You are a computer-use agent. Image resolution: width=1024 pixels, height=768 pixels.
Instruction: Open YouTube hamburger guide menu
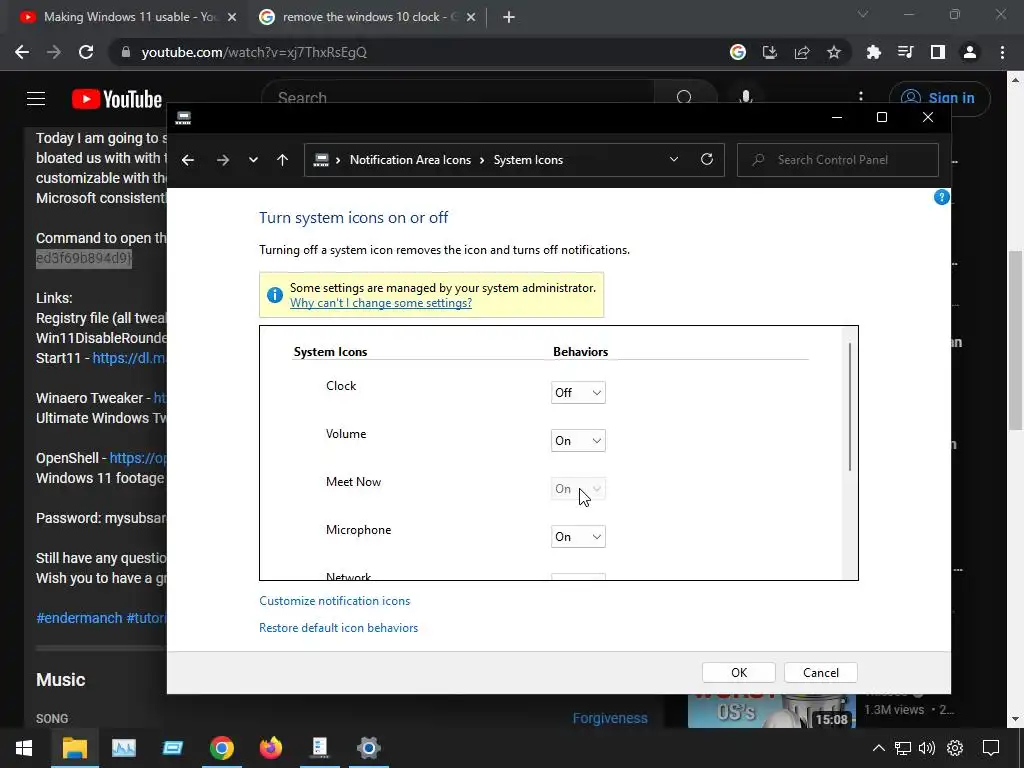36,99
